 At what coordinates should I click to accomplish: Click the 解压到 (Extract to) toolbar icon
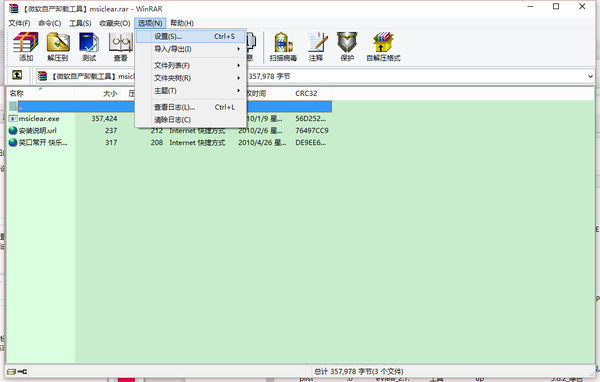coord(58,47)
